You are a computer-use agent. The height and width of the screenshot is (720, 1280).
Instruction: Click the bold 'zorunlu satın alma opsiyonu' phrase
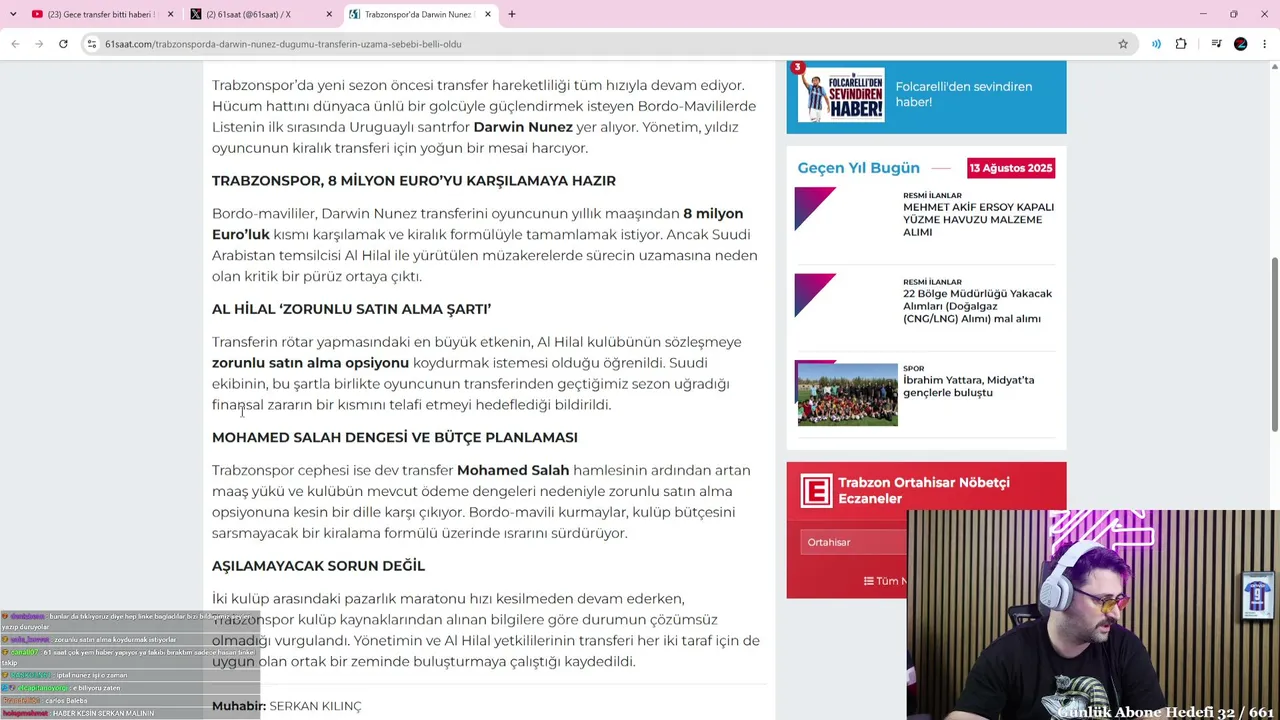pos(310,363)
